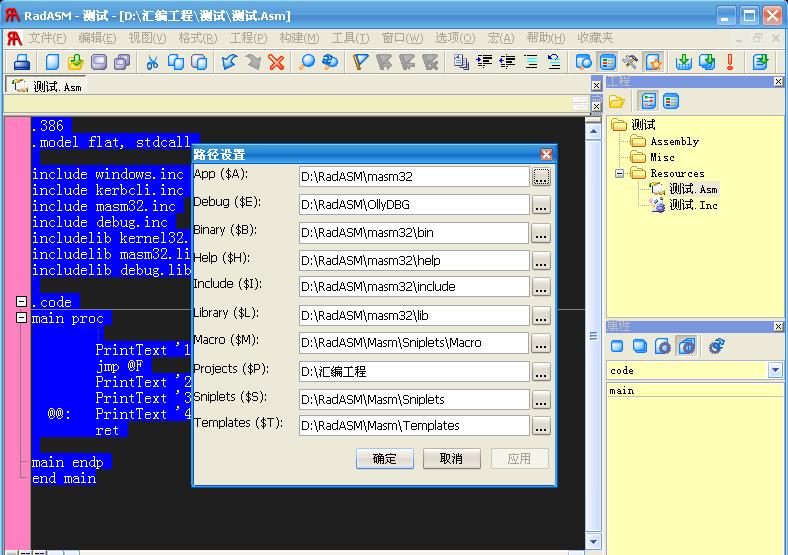Screen dimensions: 788x555
Task: Click the Build toolbar icon
Action: pyautogui.click(x=707, y=62)
